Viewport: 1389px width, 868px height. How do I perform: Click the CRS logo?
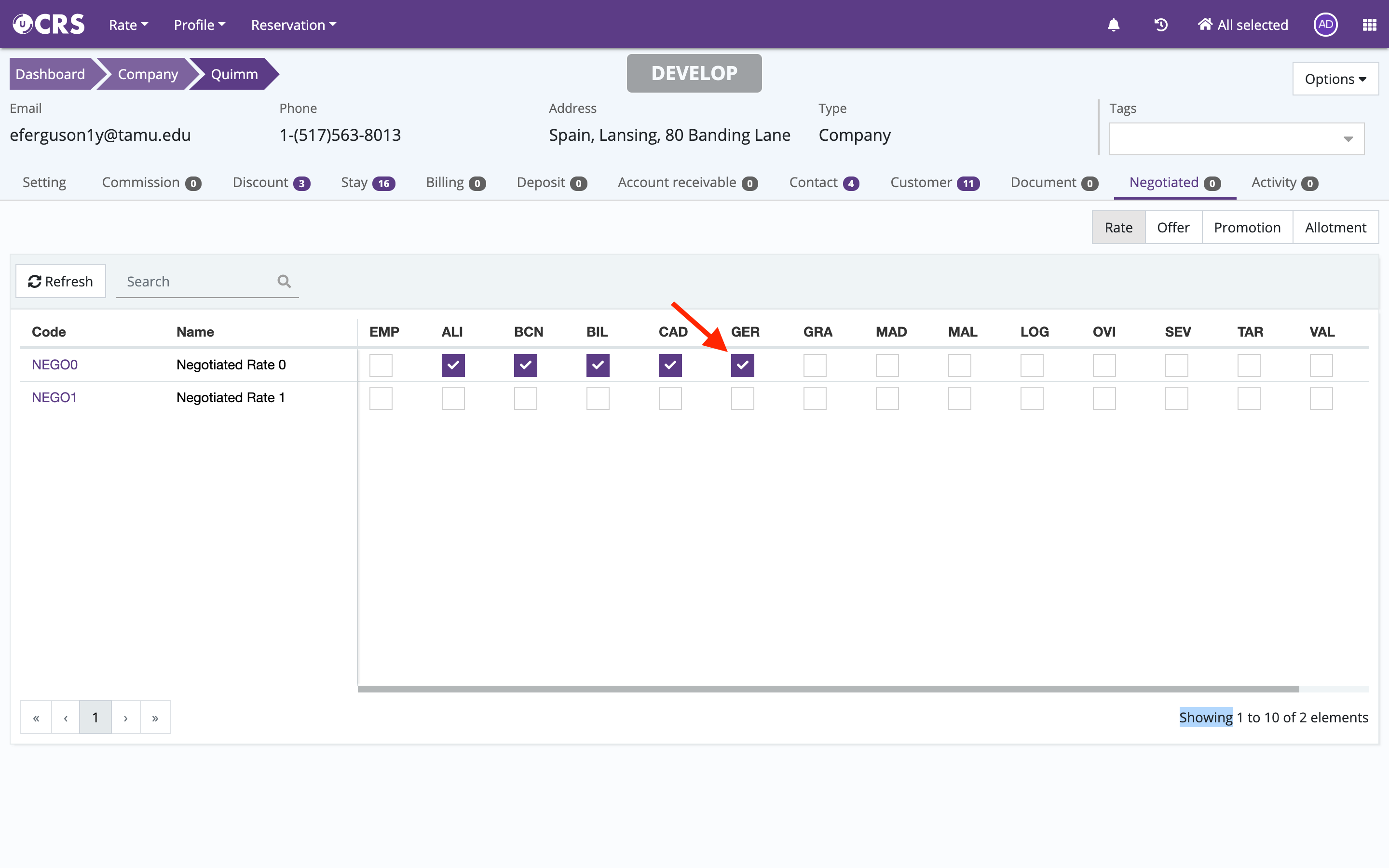49,25
